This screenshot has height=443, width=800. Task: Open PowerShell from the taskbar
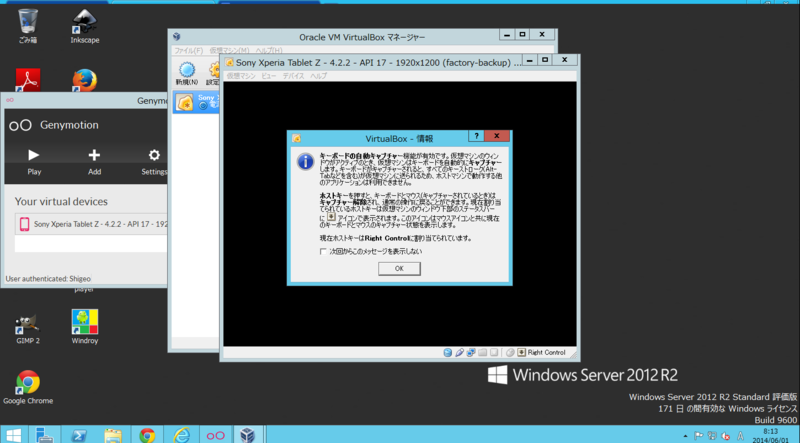79,435
